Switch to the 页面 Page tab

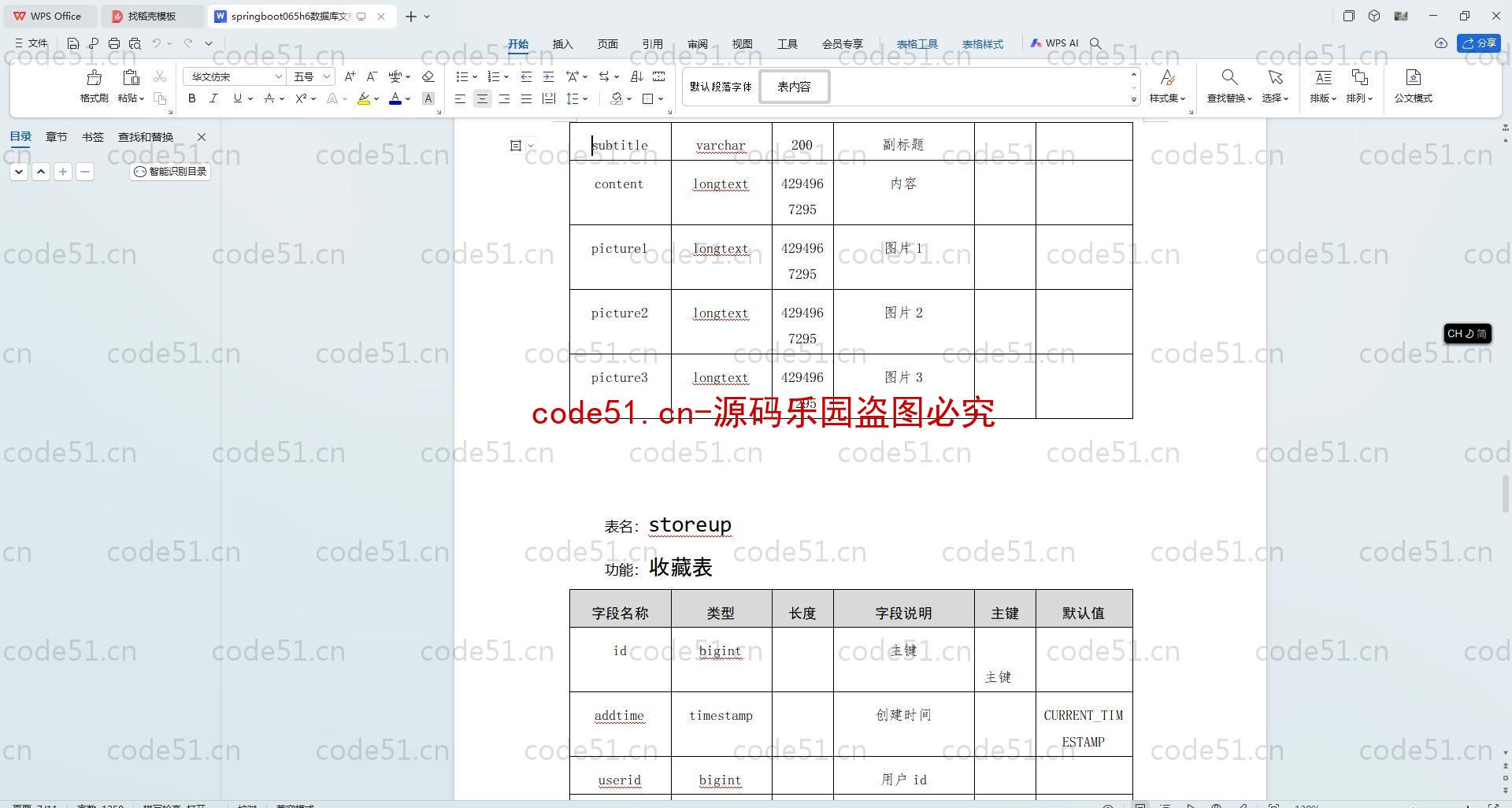pos(607,44)
